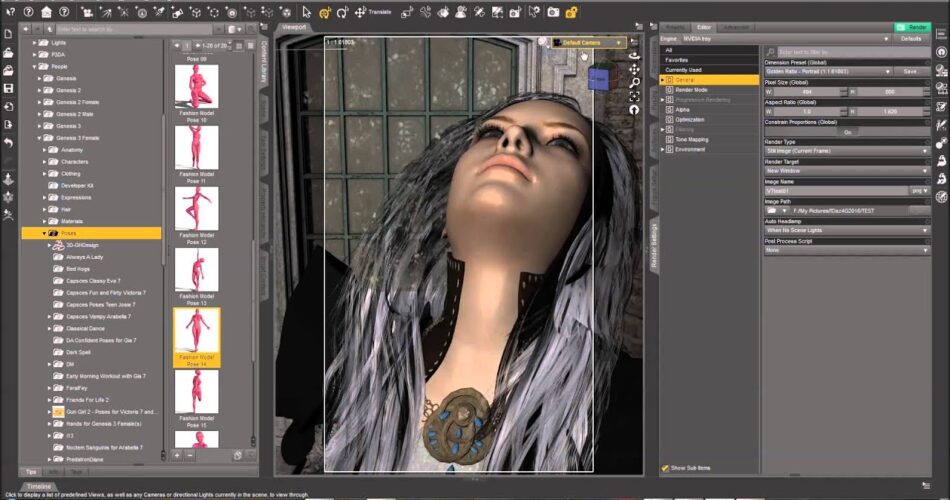
Task: Click the viewport orbit camera icon
Action: (634, 56)
